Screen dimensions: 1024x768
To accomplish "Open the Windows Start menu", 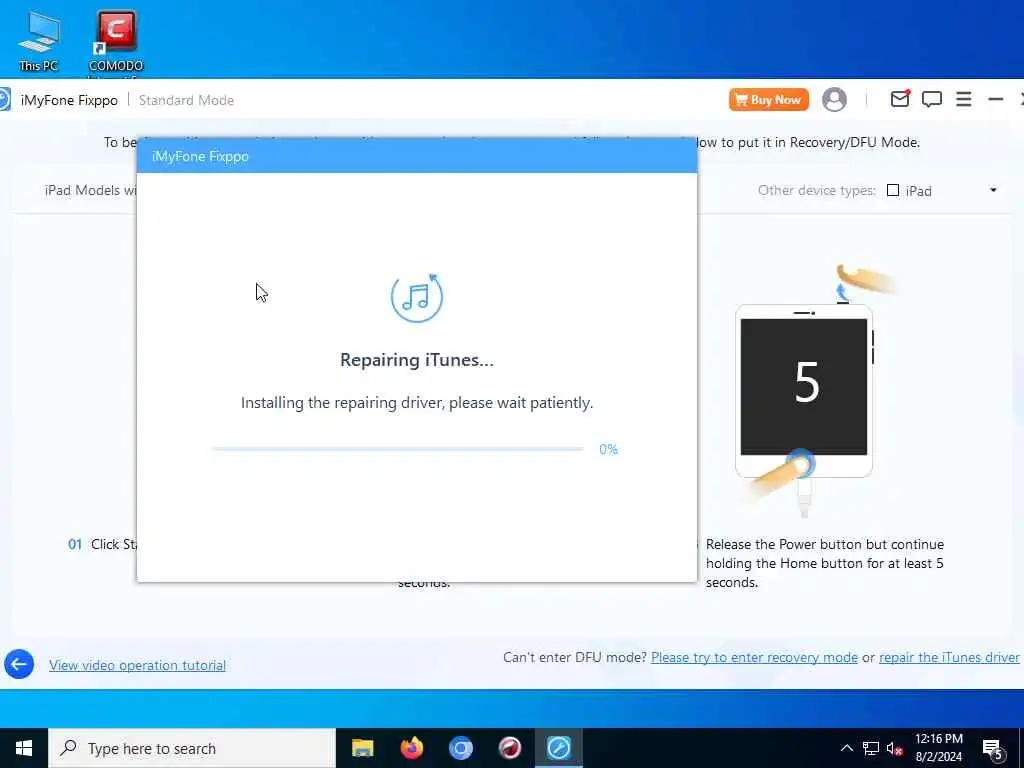I will click(24, 748).
